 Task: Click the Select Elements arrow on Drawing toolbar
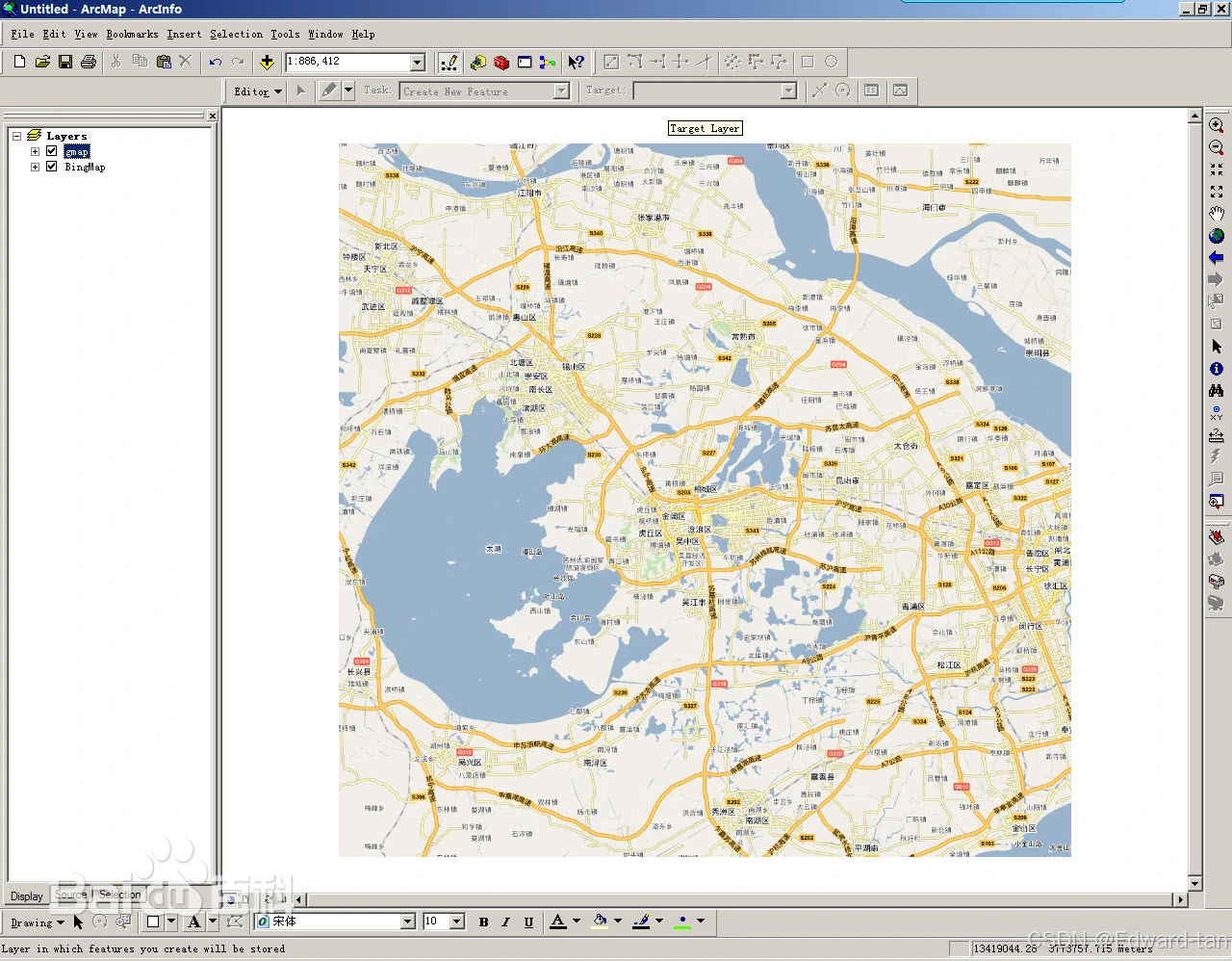pyautogui.click(x=79, y=922)
